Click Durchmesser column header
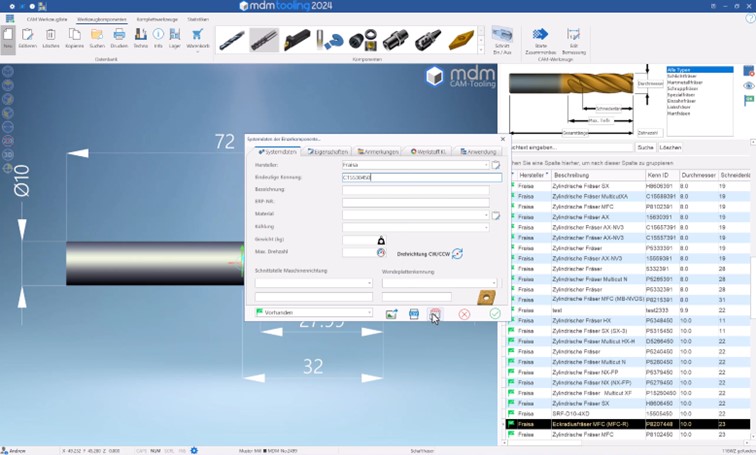756x455 pixels. tap(698, 175)
